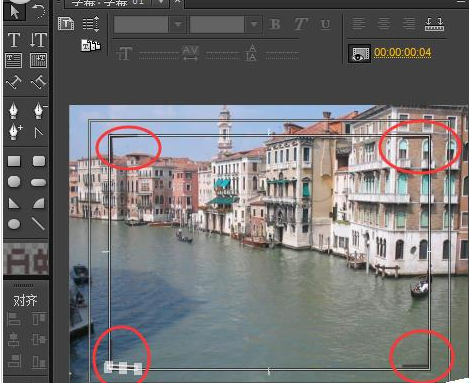Click the Font Size icon
The image size is (469, 383).
124,54
